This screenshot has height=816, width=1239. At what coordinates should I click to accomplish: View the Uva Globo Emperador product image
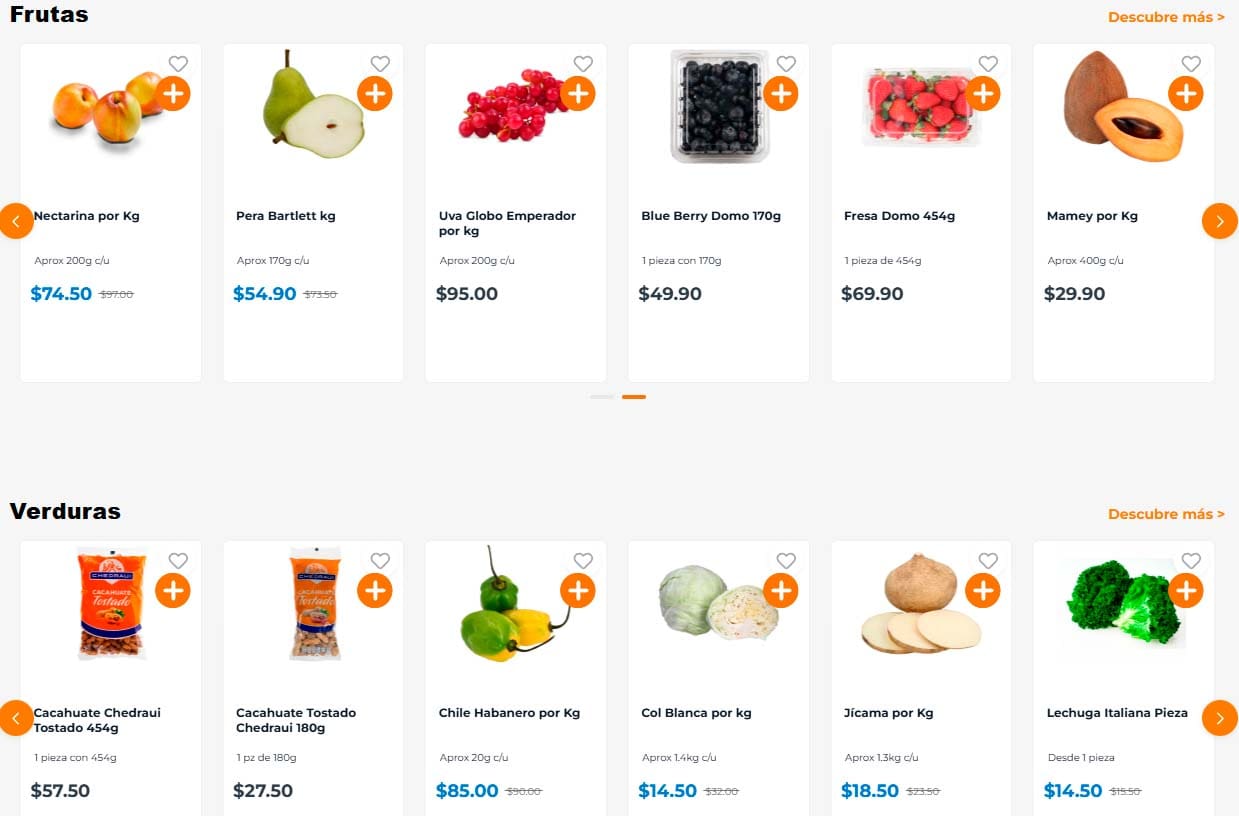pos(510,105)
